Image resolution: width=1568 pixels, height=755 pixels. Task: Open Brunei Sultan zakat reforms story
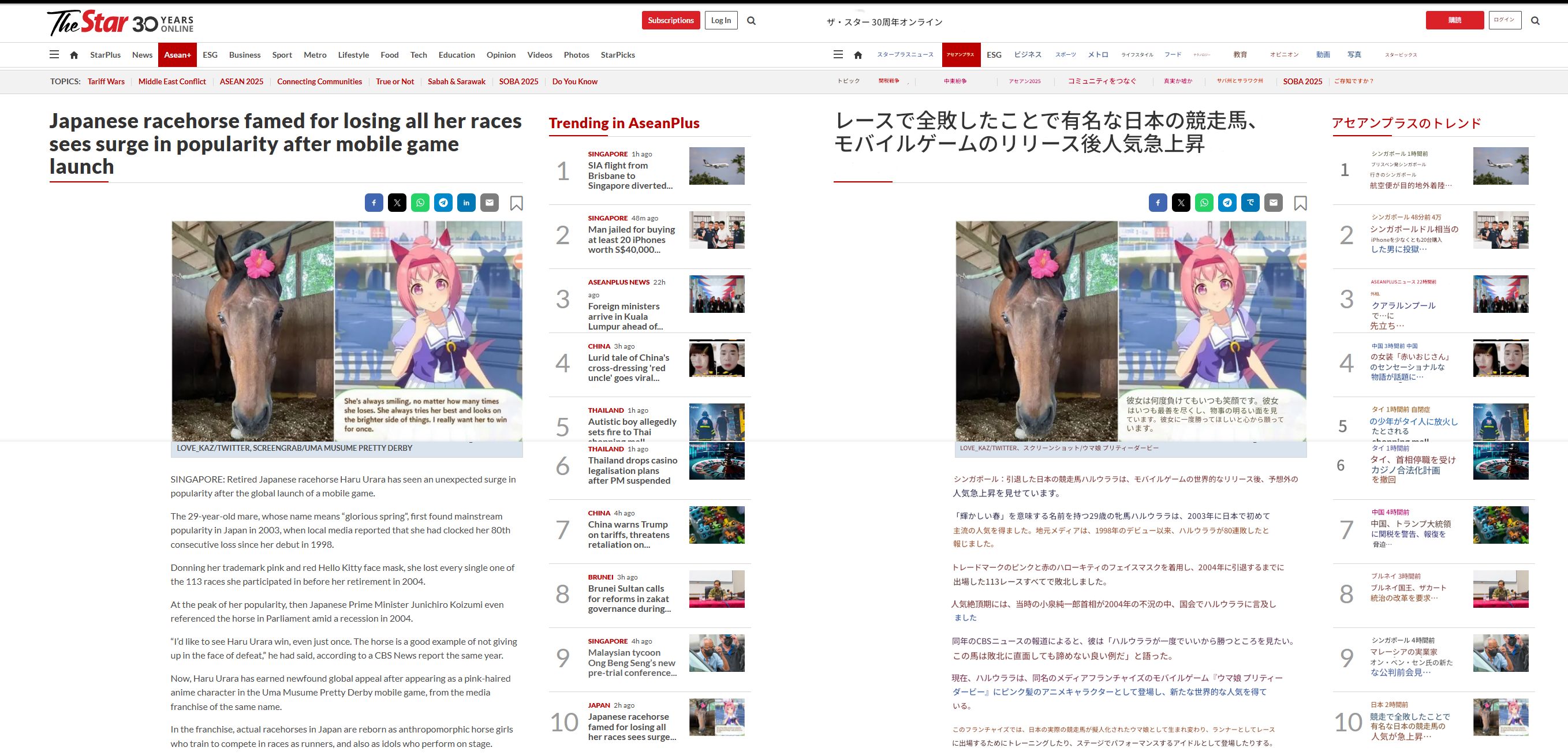pyautogui.click(x=629, y=599)
